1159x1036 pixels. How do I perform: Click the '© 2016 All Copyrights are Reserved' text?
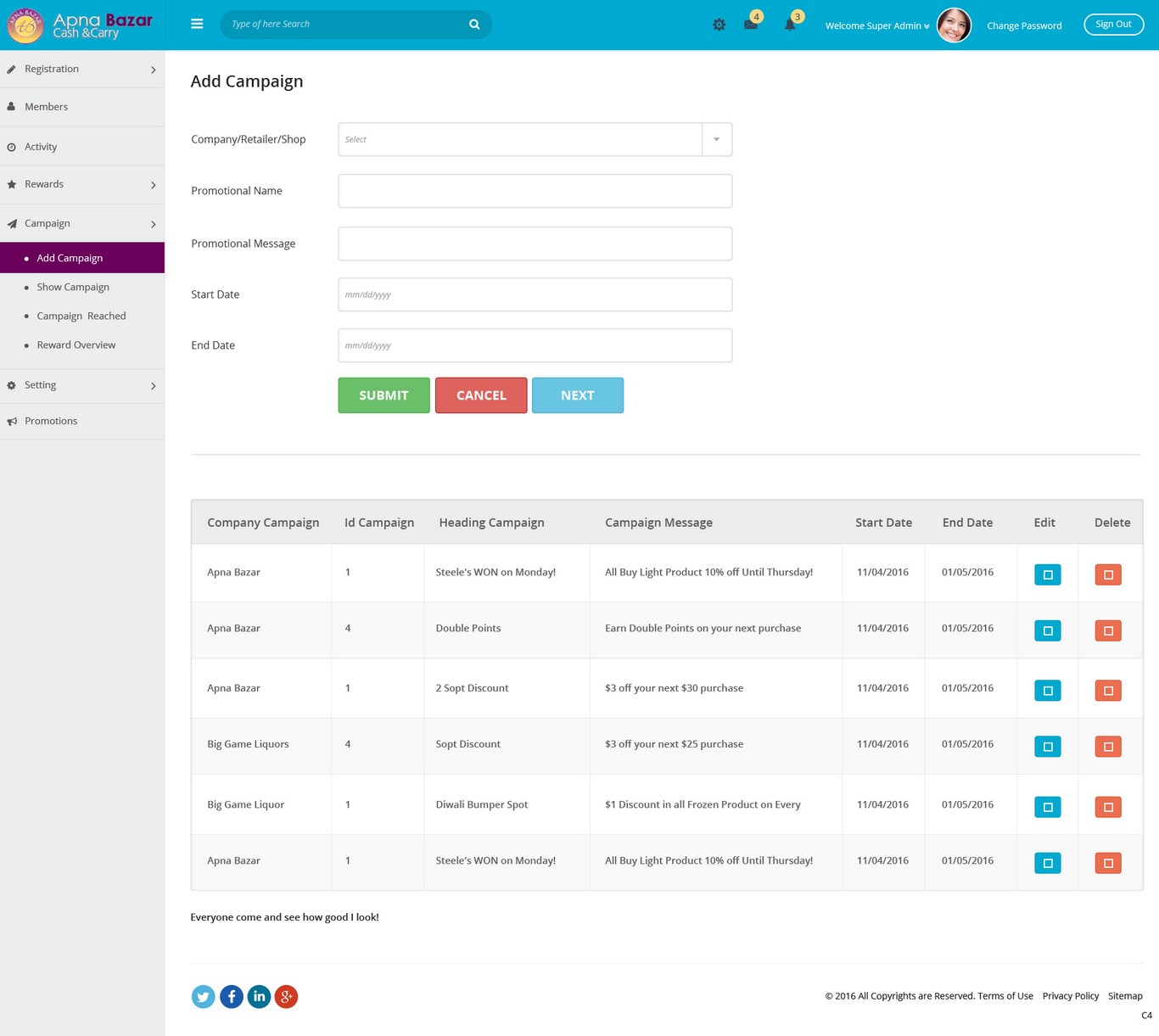click(x=899, y=996)
